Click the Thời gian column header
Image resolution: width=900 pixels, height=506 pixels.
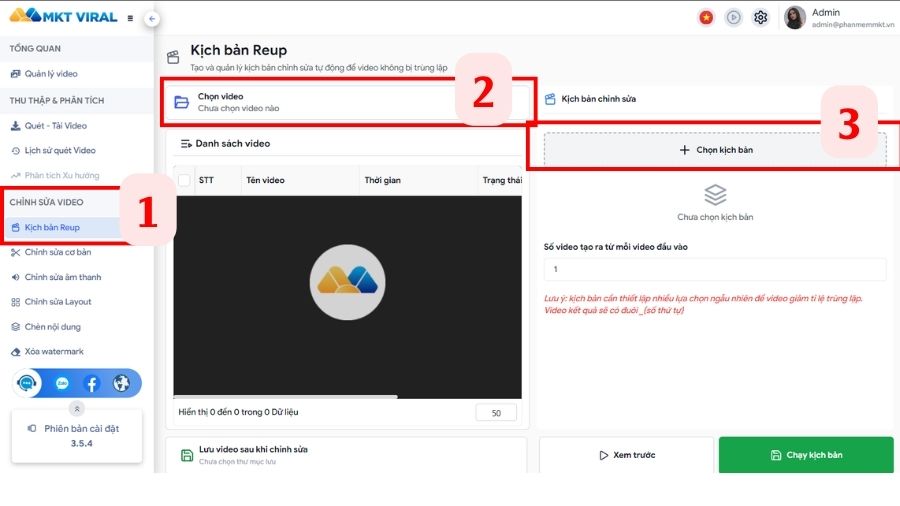click(382, 180)
